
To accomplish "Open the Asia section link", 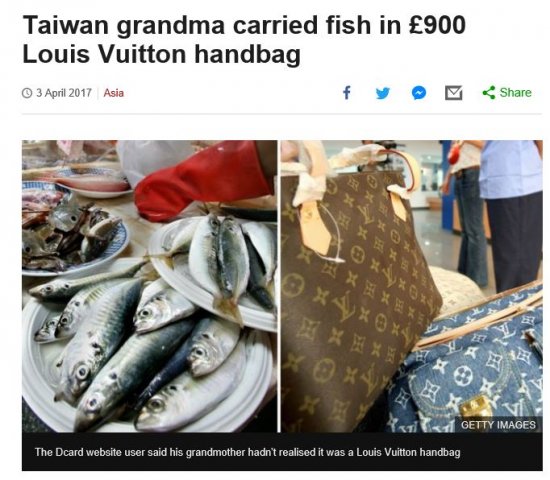I will click(114, 93).
